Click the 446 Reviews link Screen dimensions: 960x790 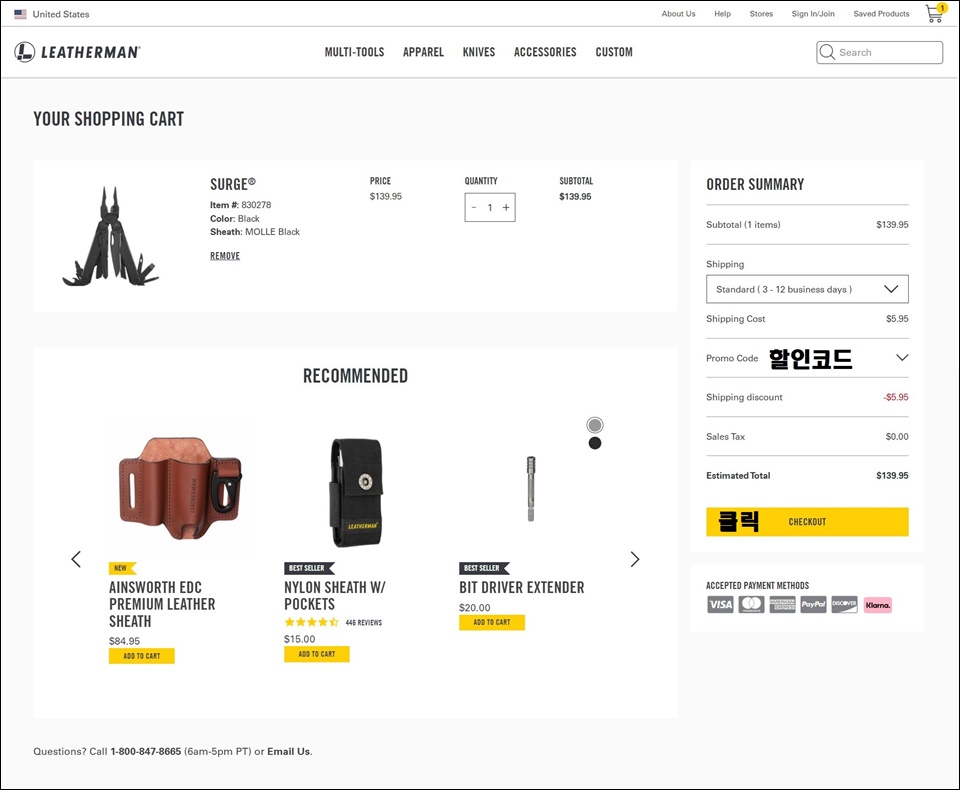pos(364,623)
